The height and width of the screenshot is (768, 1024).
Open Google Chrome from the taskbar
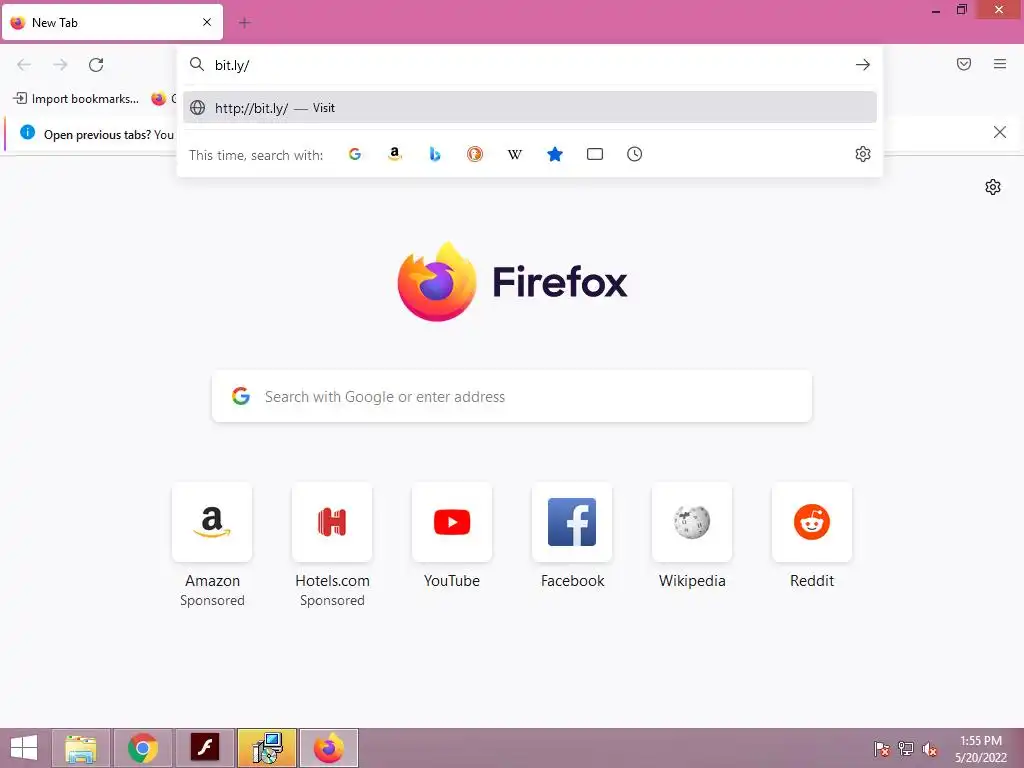click(143, 748)
